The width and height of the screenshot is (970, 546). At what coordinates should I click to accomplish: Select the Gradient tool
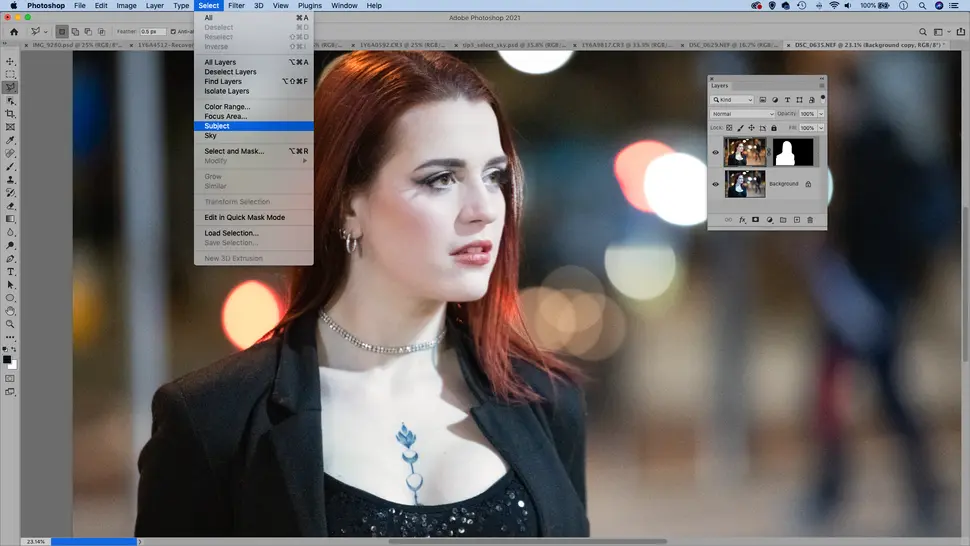click(x=11, y=219)
